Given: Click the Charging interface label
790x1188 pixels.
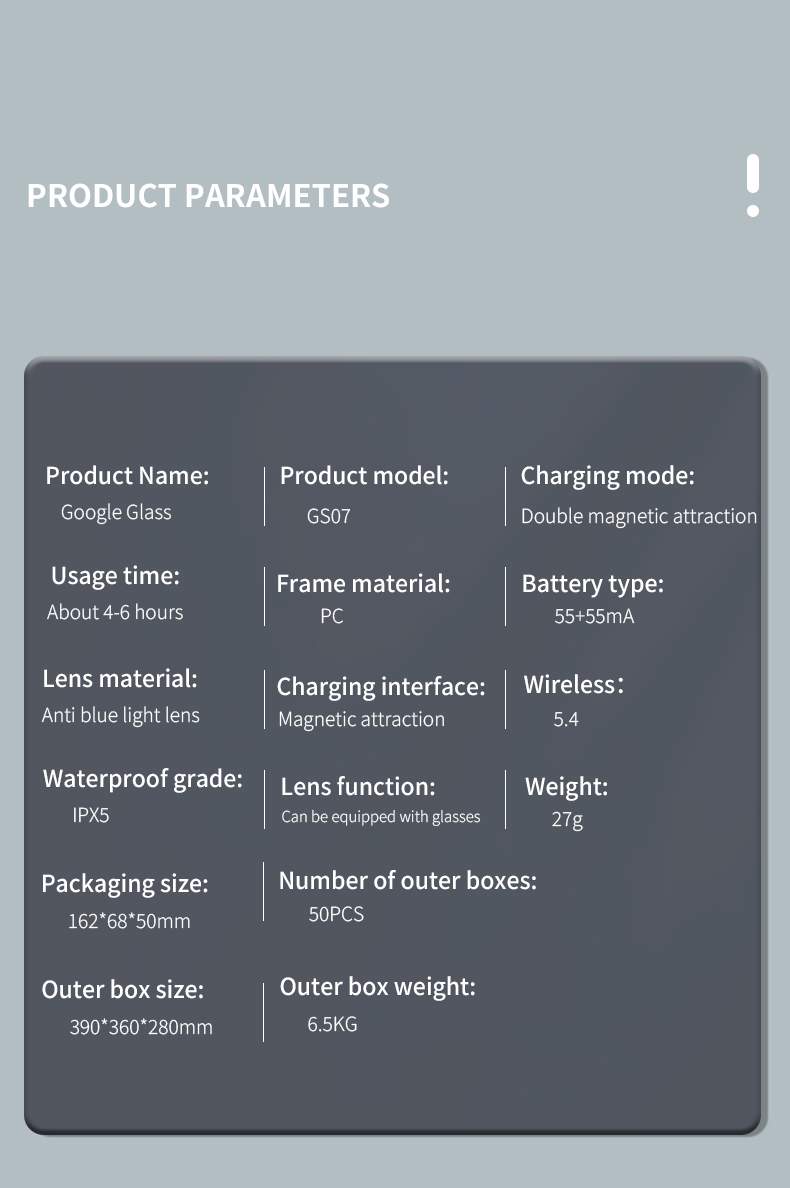Looking at the screenshot, I should (380, 687).
